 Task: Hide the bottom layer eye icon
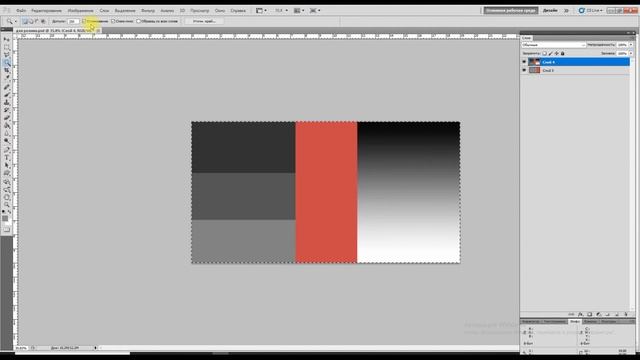[x=524, y=70]
